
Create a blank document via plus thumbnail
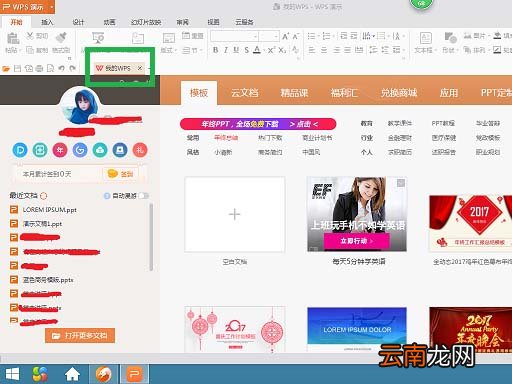(235, 214)
